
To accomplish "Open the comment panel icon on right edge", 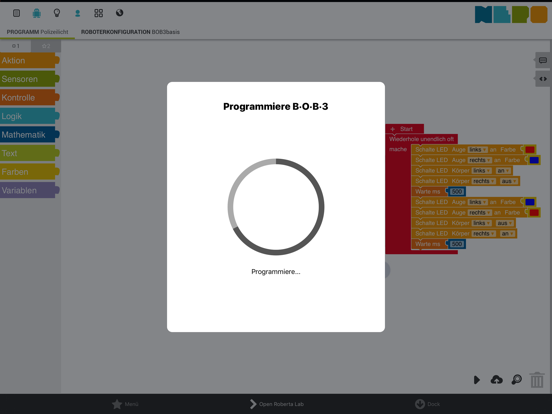I will tap(543, 60).
